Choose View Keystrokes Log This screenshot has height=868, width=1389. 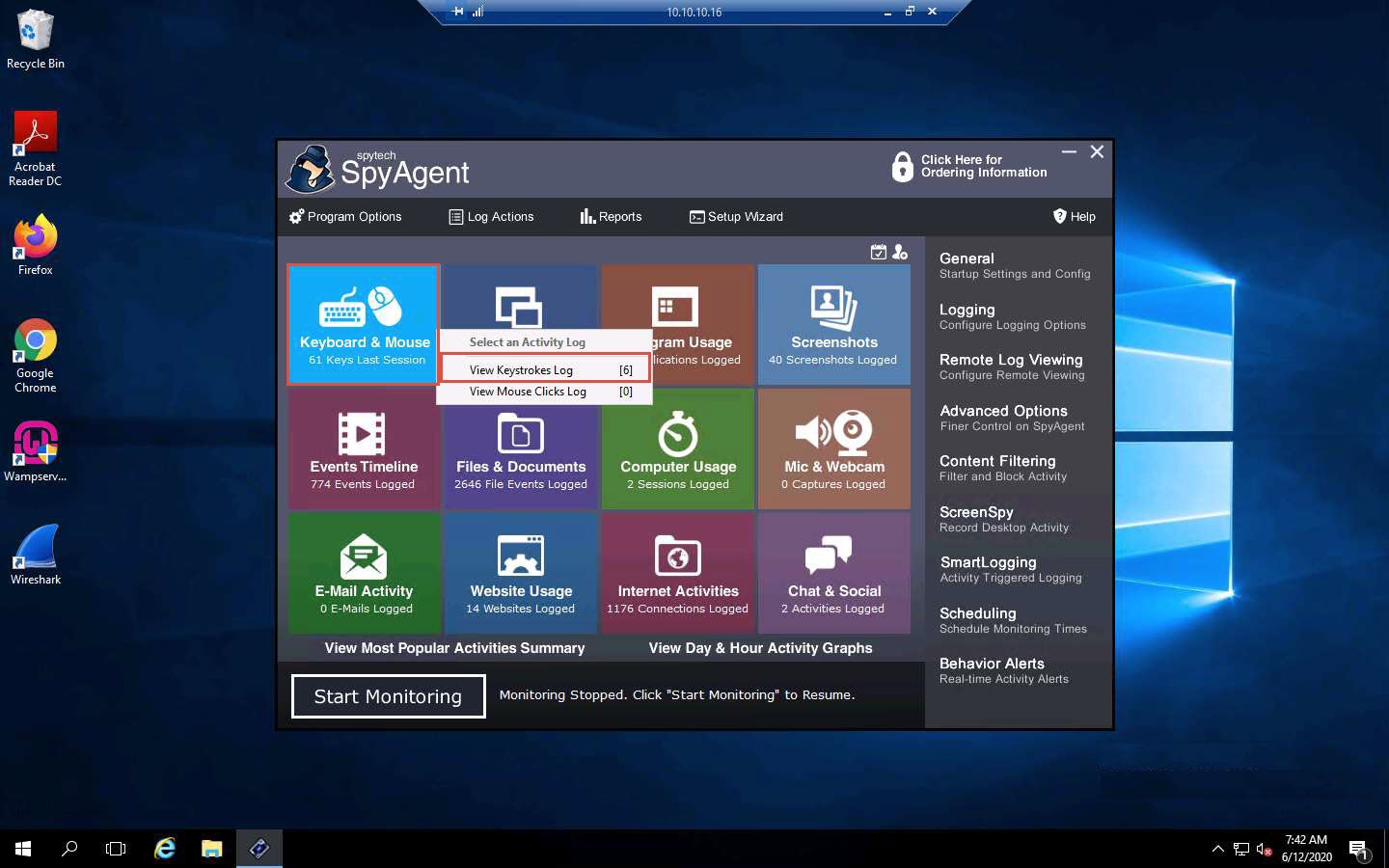(546, 370)
